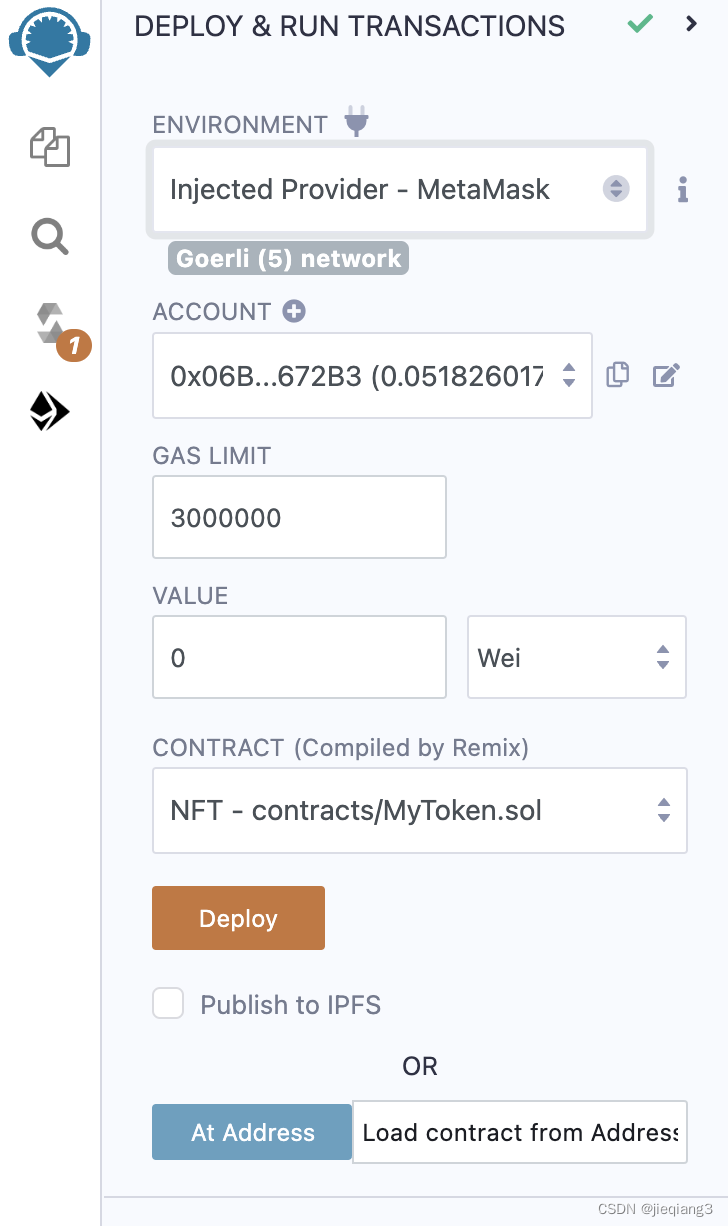Click the At Address button

(x=252, y=1132)
